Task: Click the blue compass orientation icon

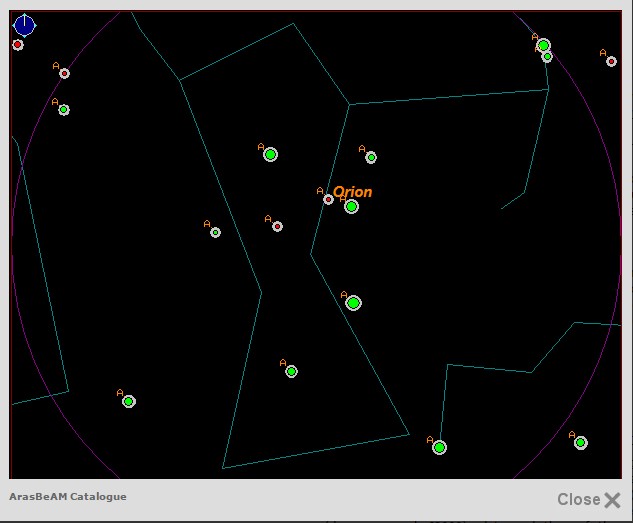Action: 25,26
